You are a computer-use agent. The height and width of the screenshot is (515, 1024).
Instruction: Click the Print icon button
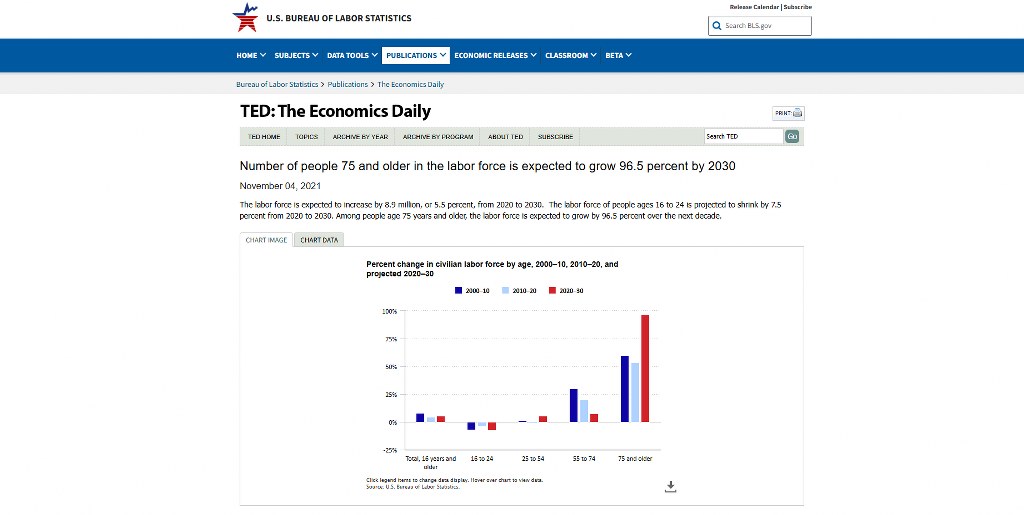coord(788,113)
